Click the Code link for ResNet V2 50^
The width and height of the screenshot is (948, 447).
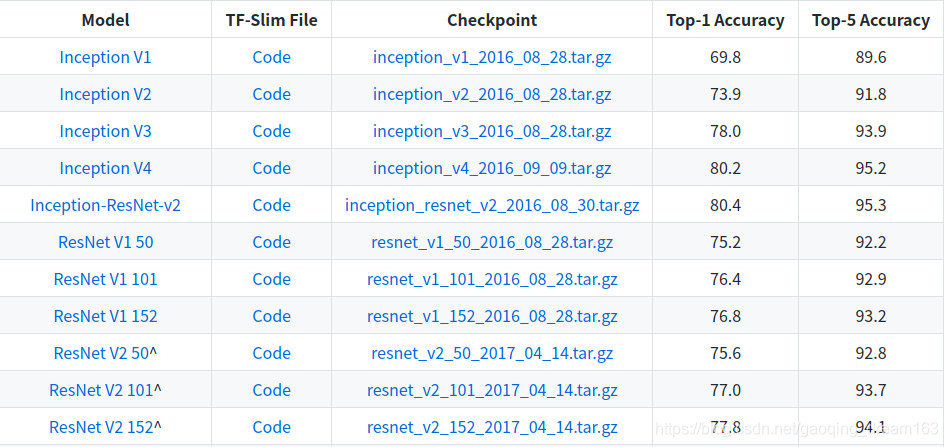coord(271,353)
